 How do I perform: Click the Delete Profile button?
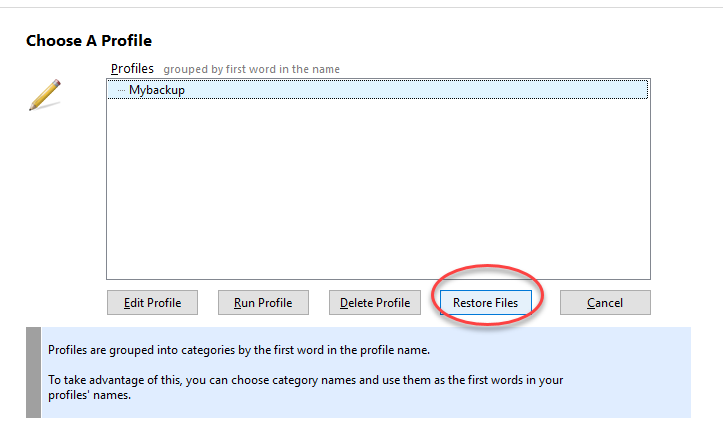[375, 303]
